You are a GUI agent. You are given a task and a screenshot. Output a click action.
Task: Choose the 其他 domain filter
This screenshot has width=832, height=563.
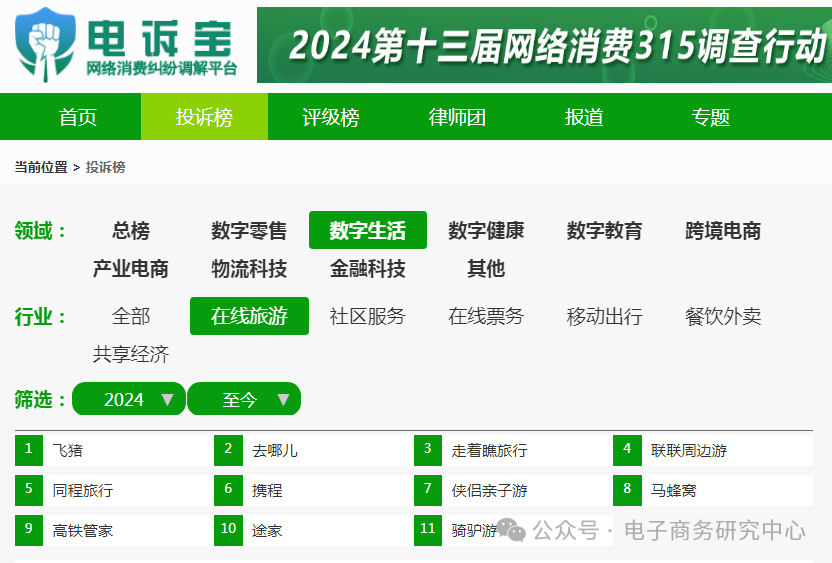tap(486, 268)
